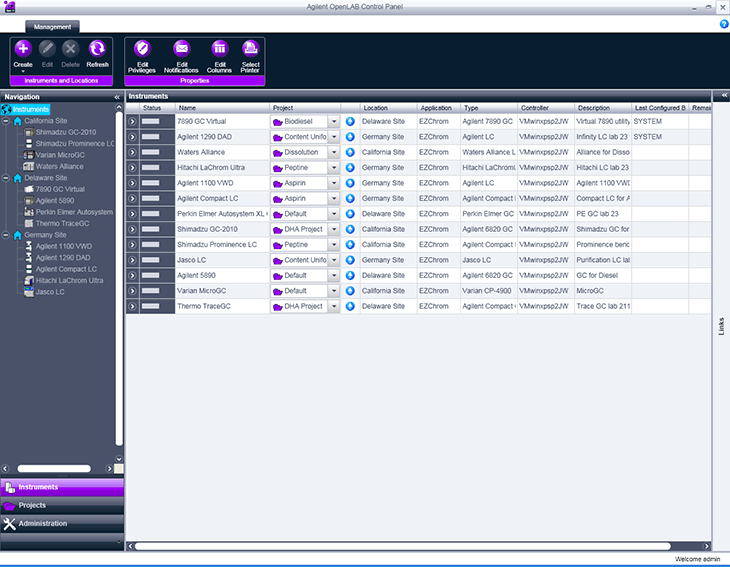Image resolution: width=730 pixels, height=567 pixels.
Task: Expand row details for Agilent 1100 VWD
Action: coord(132,183)
